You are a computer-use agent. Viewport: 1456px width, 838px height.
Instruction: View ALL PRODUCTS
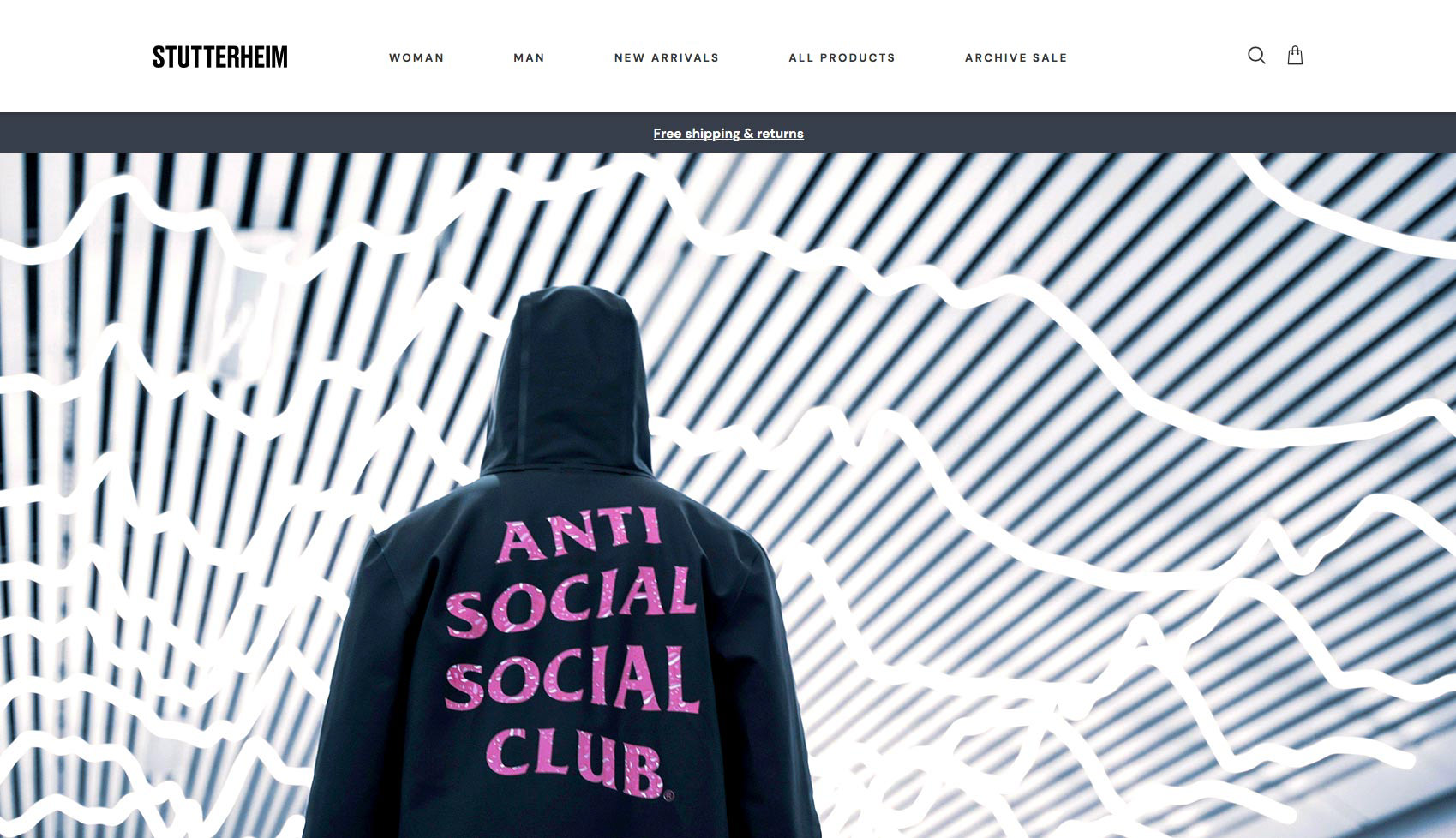pyautogui.click(x=842, y=57)
